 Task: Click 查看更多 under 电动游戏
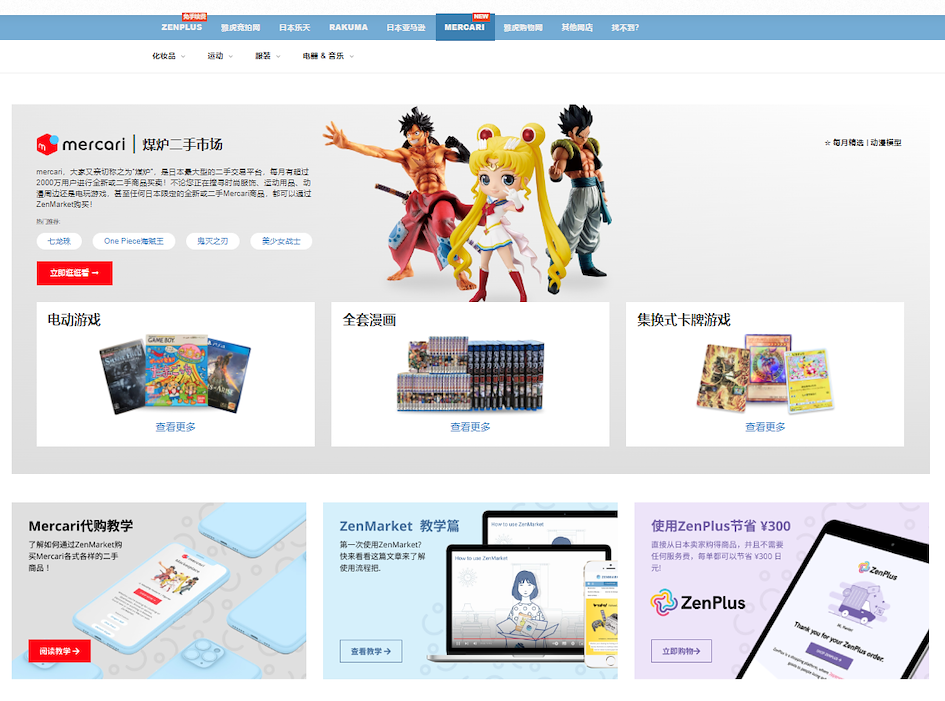click(175, 427)
